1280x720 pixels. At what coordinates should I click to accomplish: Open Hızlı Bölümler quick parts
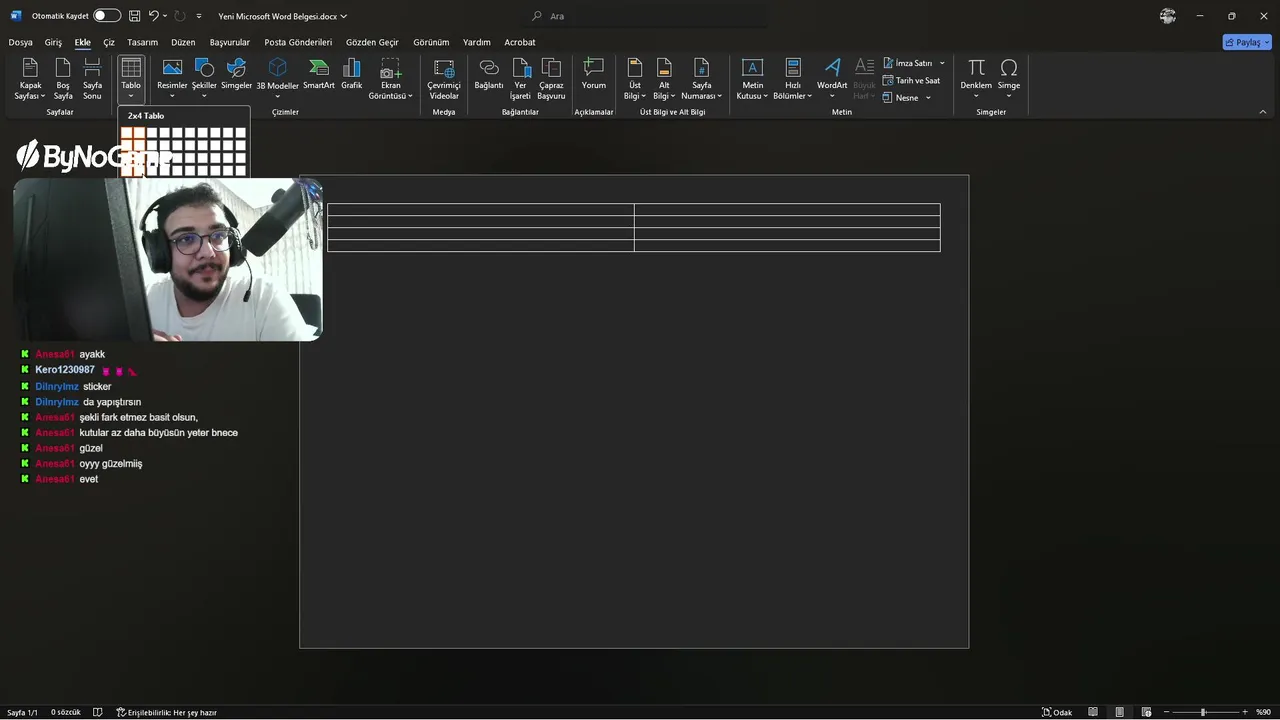793,80
